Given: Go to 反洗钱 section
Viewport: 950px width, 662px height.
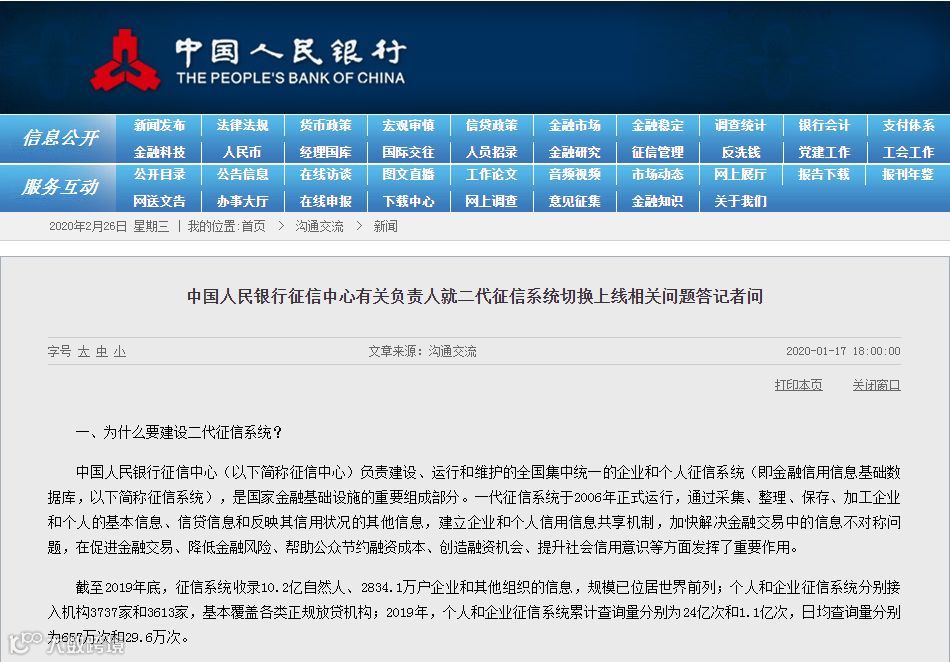Looking at the screenshot, I should (x=740, y=152).
